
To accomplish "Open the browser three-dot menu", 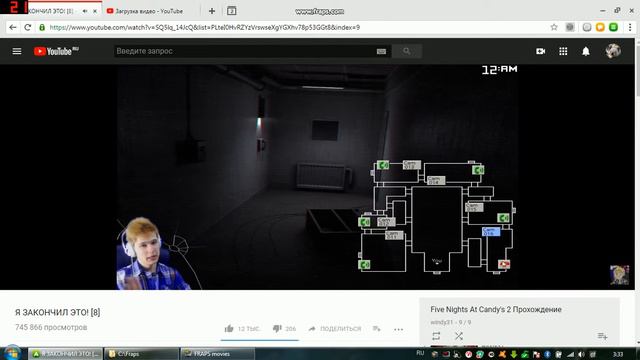I will [630, 27].
